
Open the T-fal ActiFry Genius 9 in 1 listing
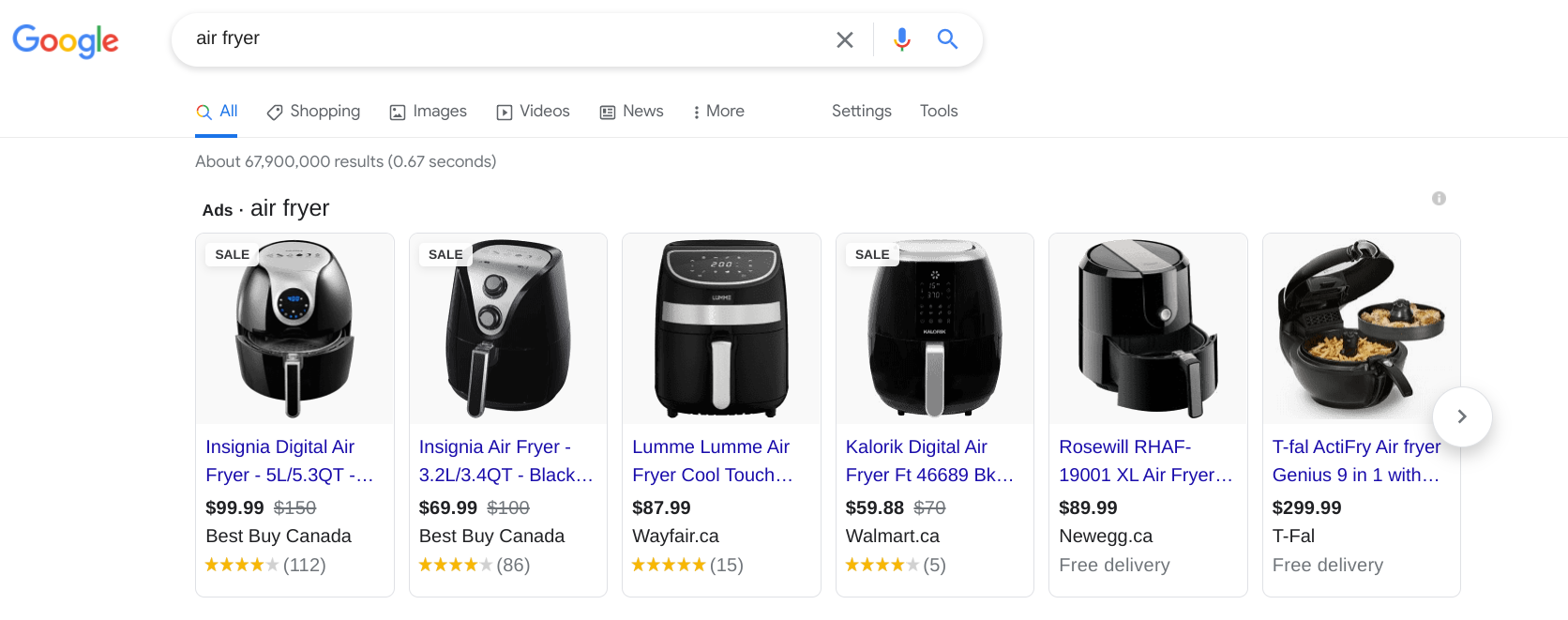(x=1356, y=461)
